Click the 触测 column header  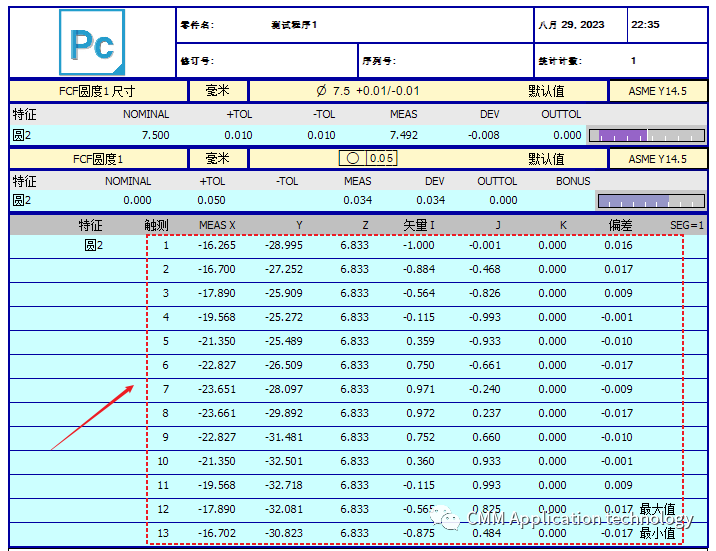tap(156, 225)
